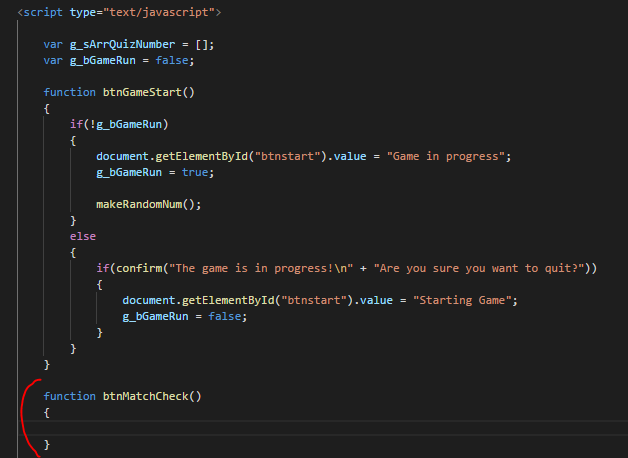The width and height of the screenshot is (628, 458).
Task: Click the function keyword before btnMatchCheck
Action: [x=70, y=396]
